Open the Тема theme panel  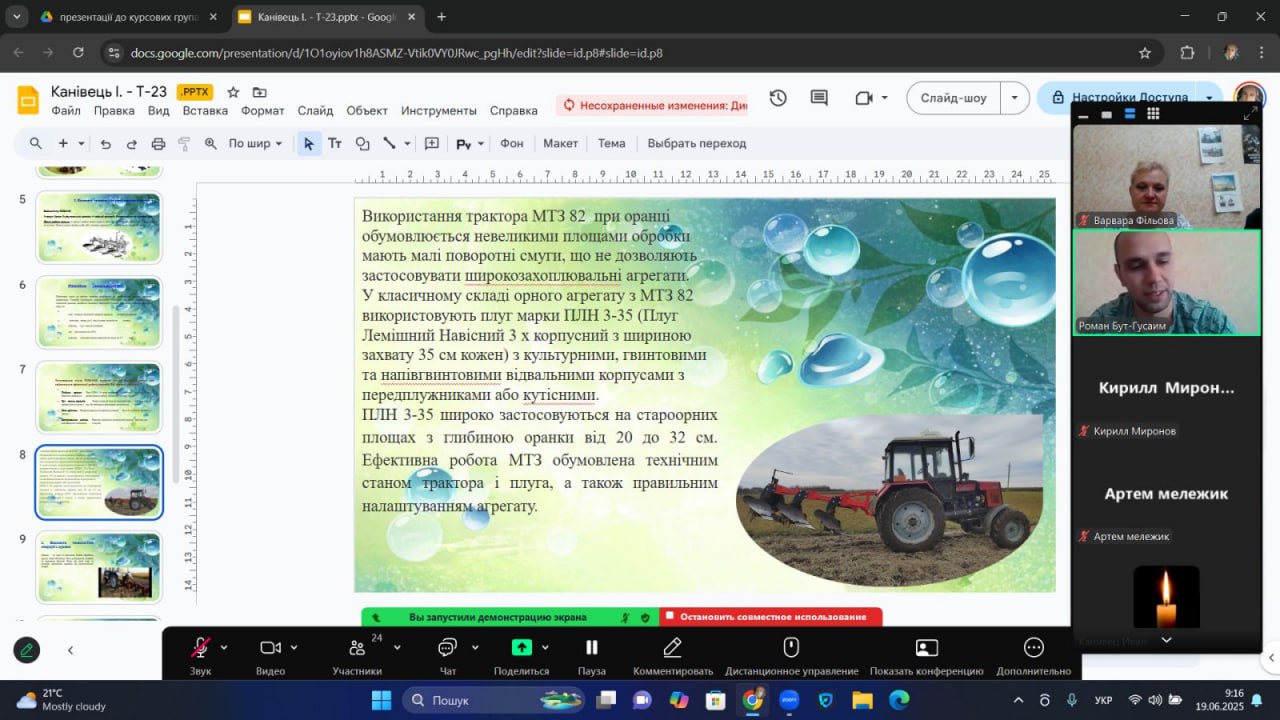pyautogui.click(x=611, y=143)
